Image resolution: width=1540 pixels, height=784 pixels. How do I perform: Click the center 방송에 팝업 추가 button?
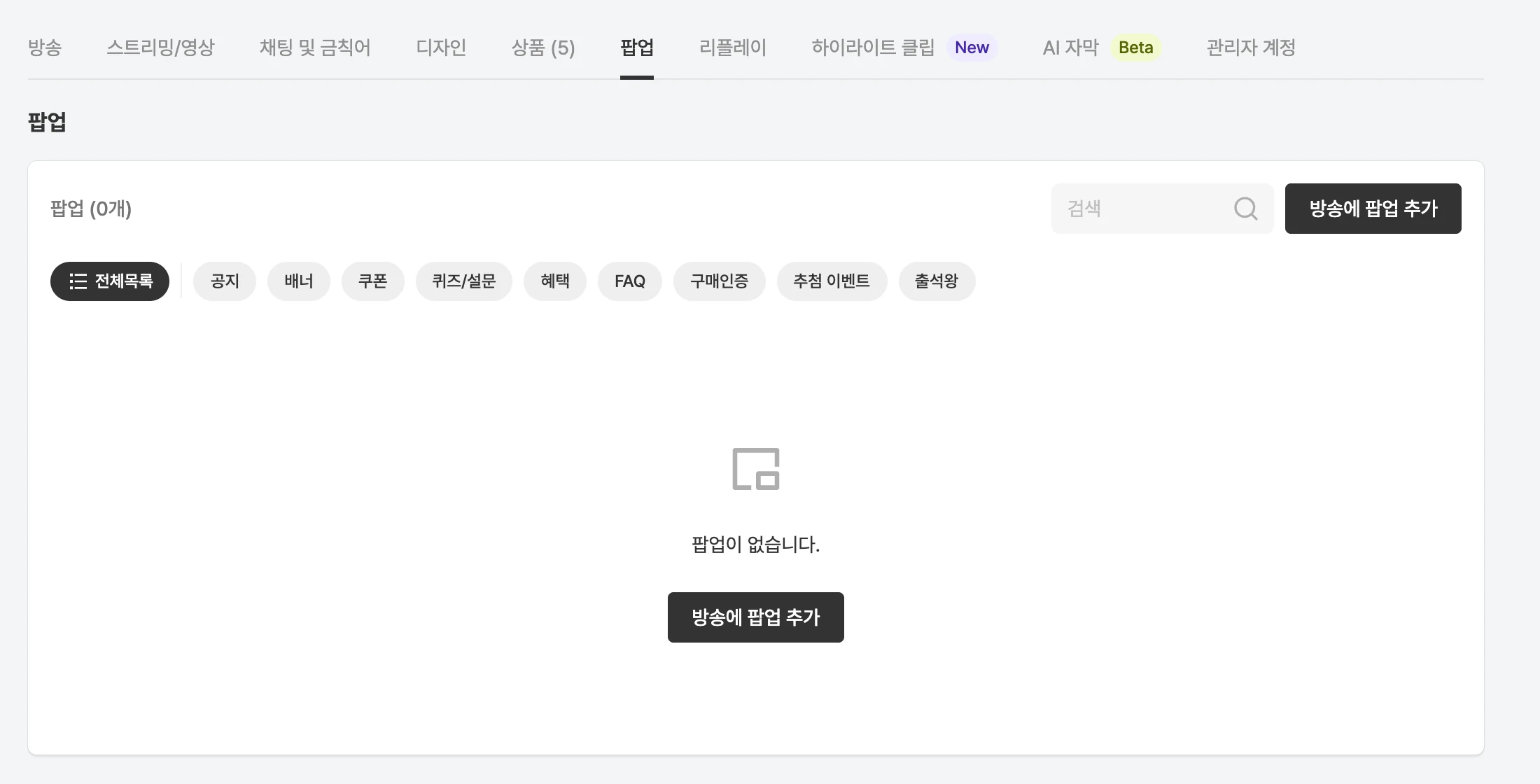coord(756,617)
